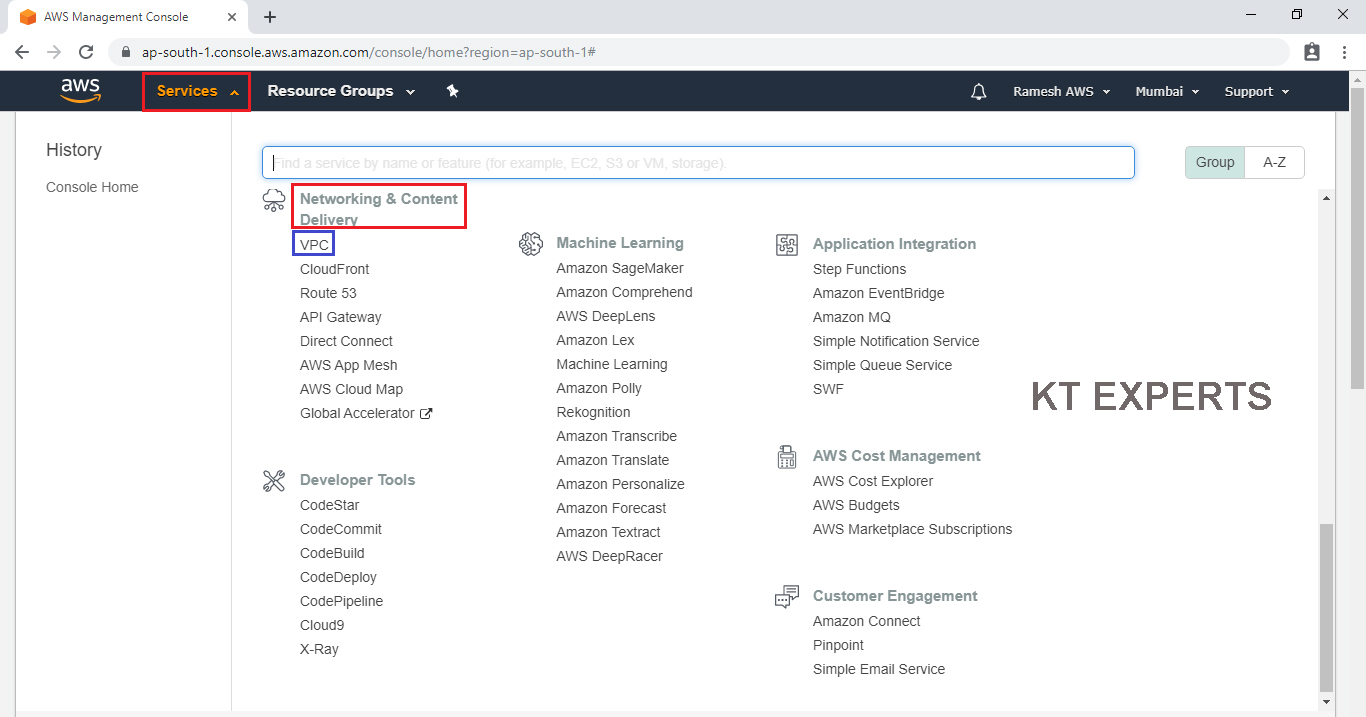Image resolution: width=1366 pixels, height=717 pixels.
Task: Open Amazon EventBridge
Action: tap(878, 293)
